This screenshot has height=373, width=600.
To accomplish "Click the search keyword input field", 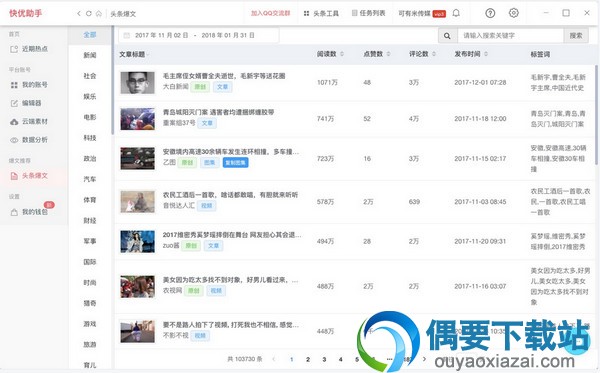I will pos(511,36).
